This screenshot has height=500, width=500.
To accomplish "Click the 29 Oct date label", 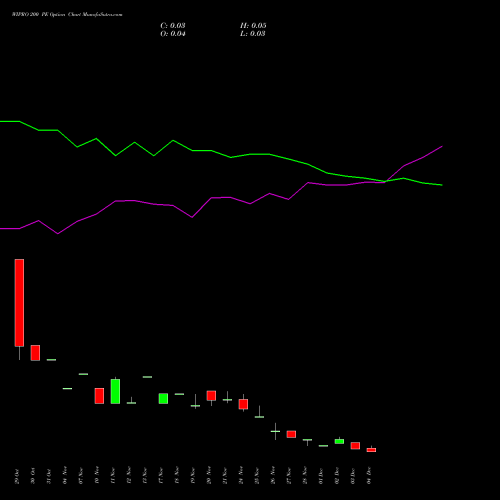I will pyautogui.click(x=17, y=476).
